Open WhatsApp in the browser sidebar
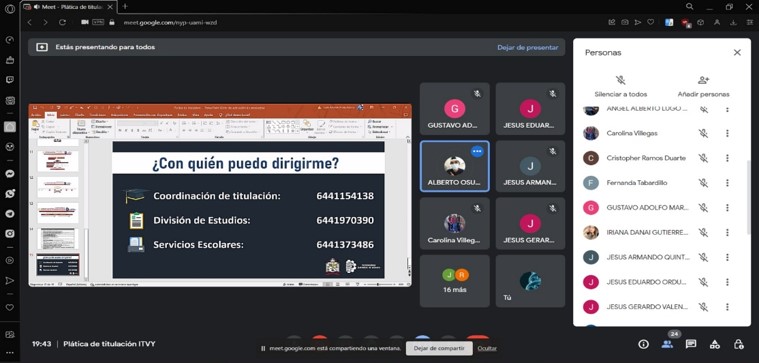 pyautogui.click(x=10, y=194)
